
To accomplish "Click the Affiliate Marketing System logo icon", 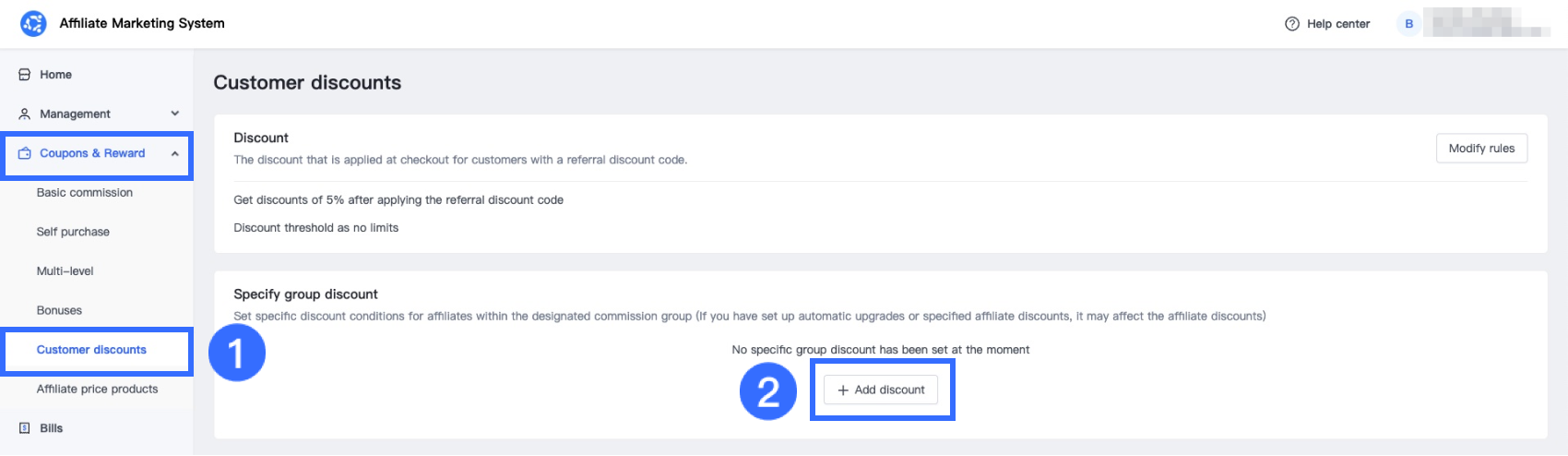I will pyautogui.click(x=33, y=23).
